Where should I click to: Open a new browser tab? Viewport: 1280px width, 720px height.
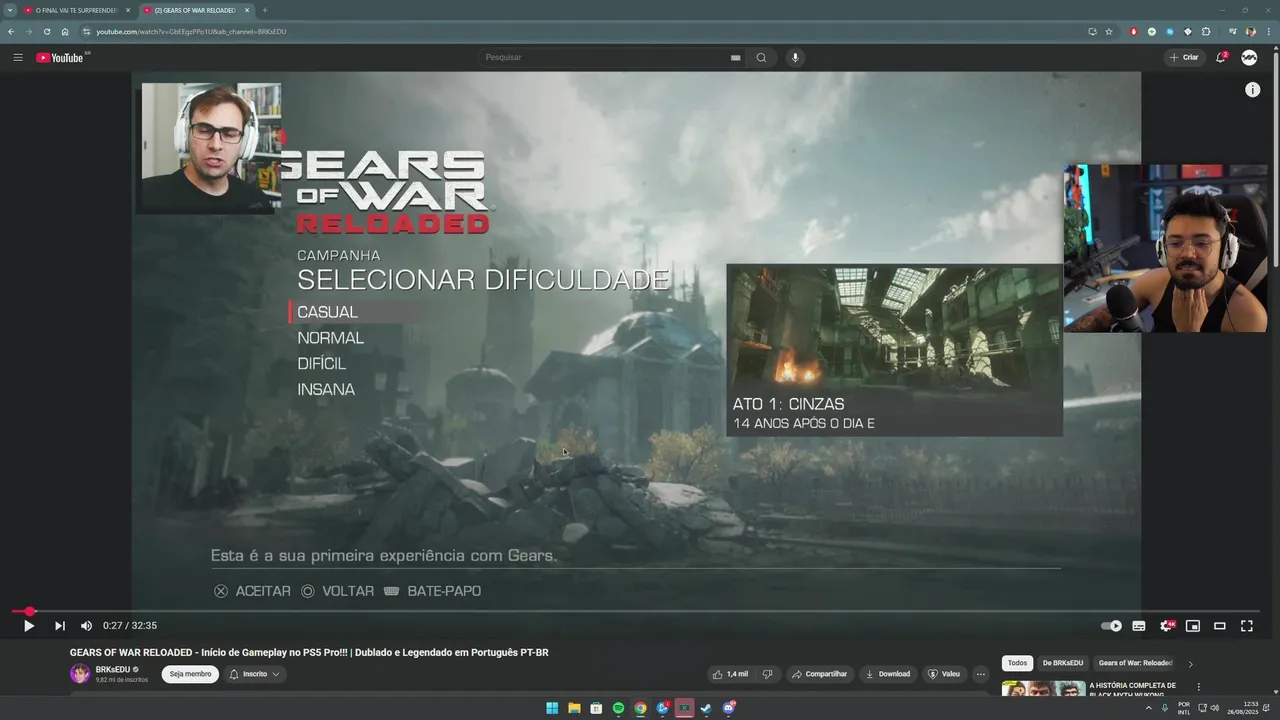pos(264,10)
